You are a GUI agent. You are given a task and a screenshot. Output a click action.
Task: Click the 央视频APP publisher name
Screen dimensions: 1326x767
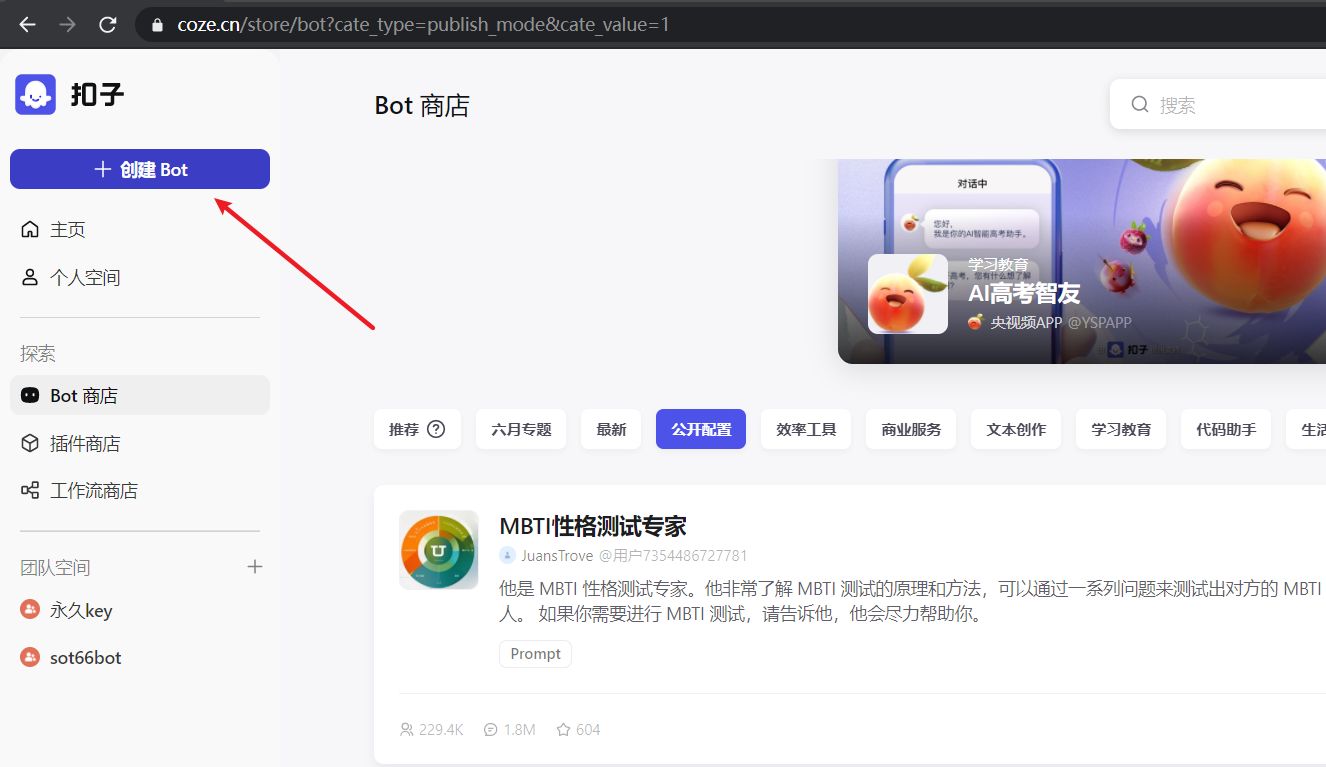click(x=1026, y=322)
